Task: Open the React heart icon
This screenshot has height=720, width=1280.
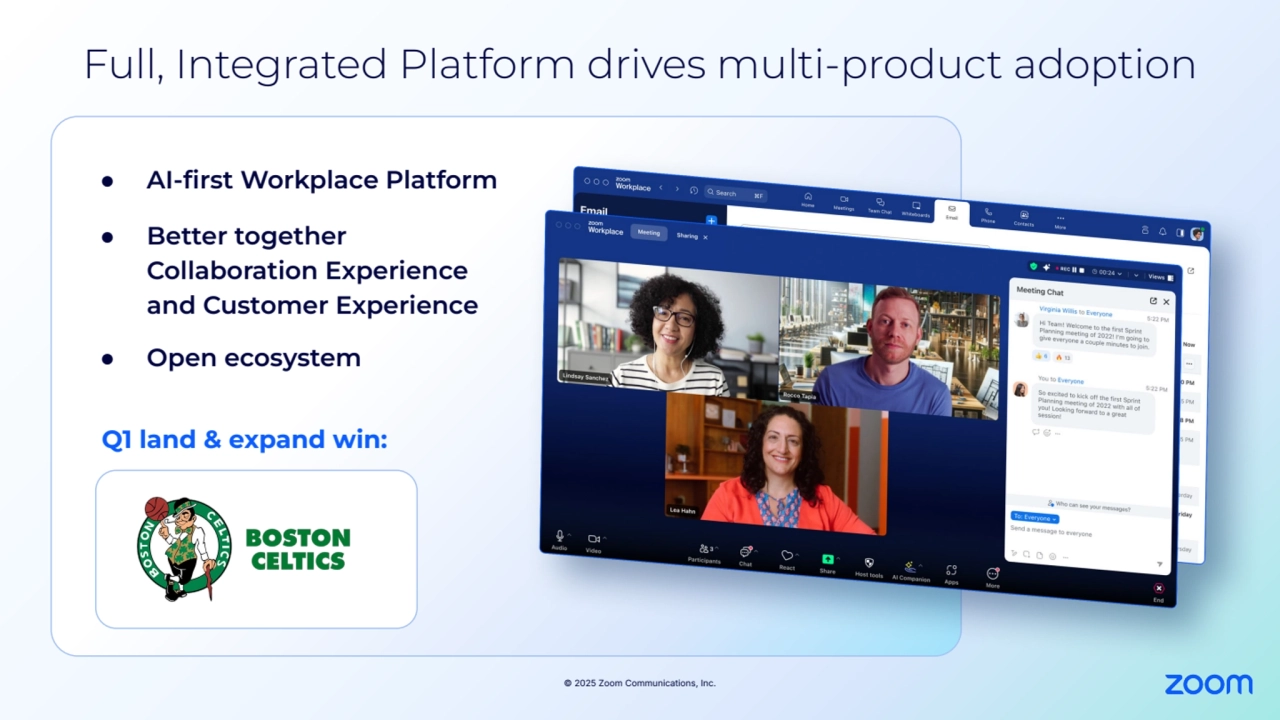Action: tap(787, 555)
